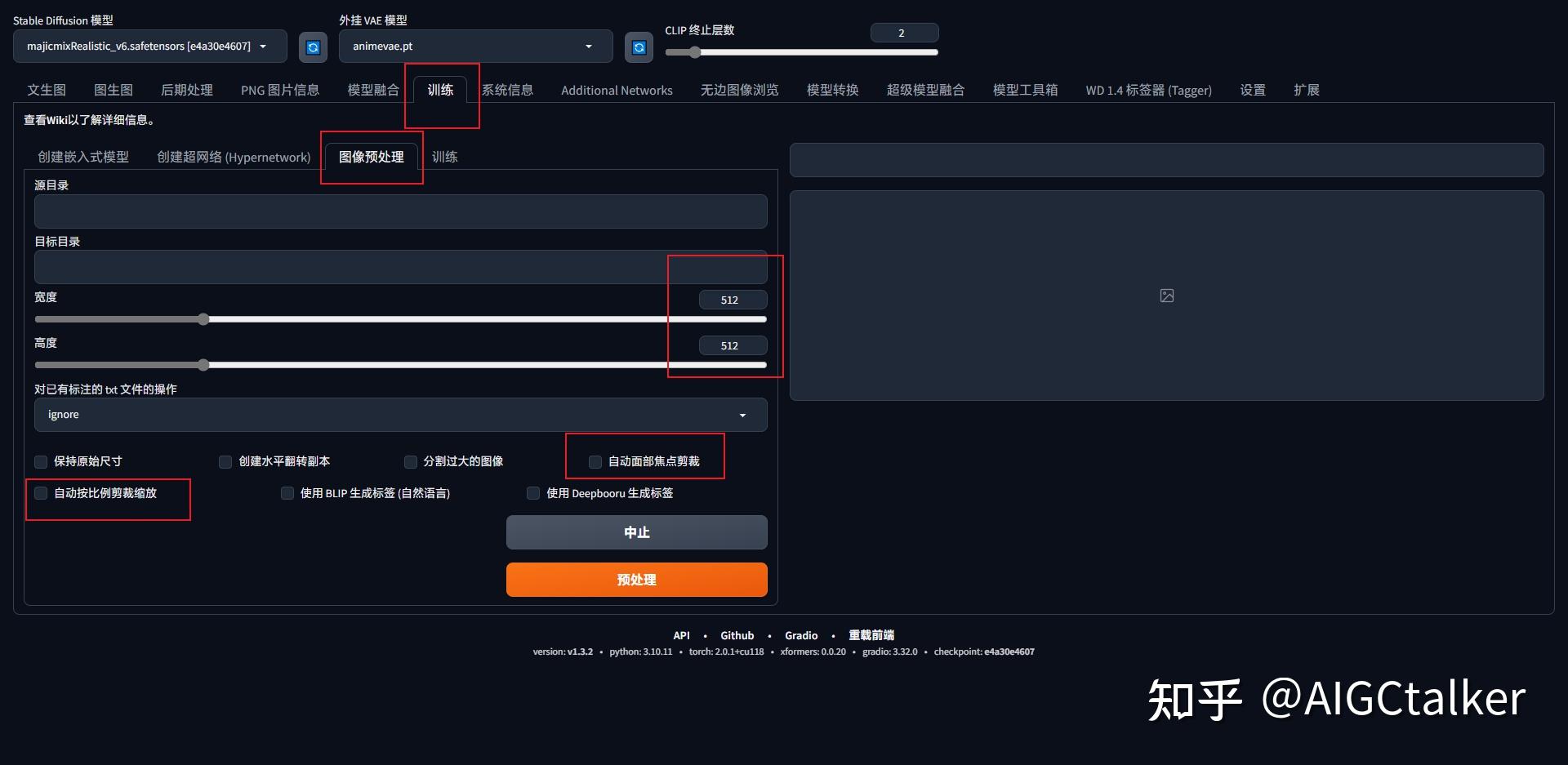
Task: Enable 使用 BLIP 生成标签 option
Action: tap(287, 493)
